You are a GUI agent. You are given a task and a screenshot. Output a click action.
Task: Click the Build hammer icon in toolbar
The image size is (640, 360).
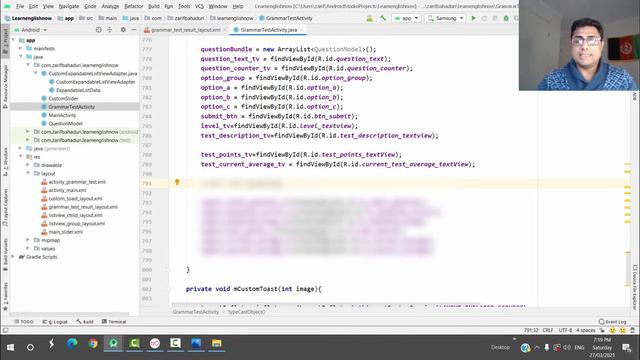tap(383, 18)
